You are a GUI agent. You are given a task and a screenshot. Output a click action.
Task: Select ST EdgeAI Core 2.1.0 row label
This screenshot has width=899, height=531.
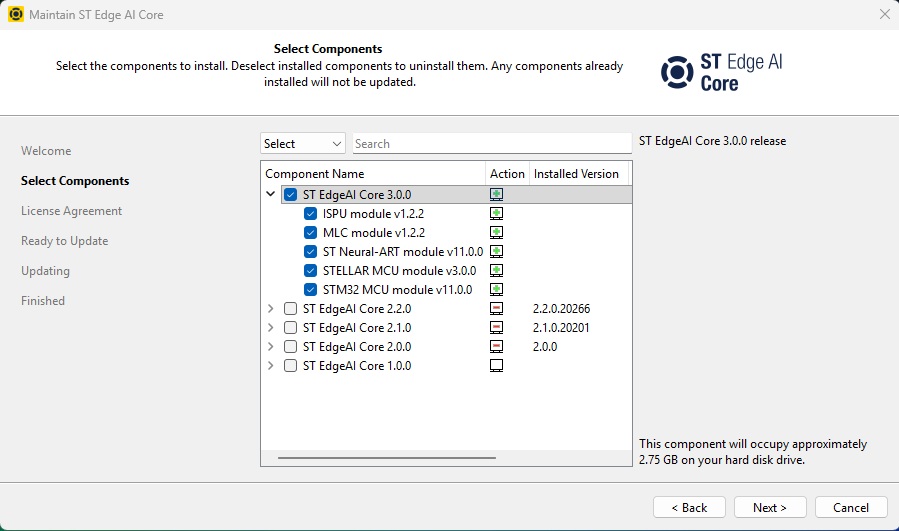point(357,327)
